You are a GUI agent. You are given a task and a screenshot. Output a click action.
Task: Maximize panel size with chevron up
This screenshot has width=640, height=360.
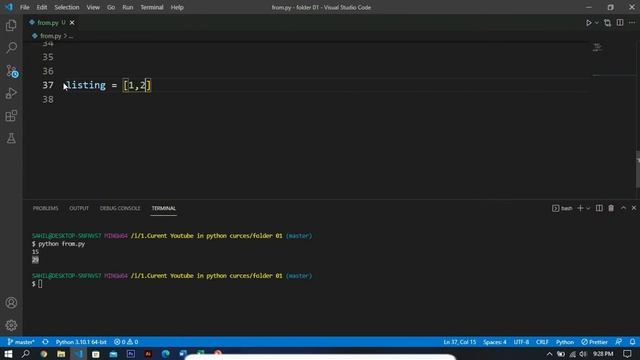[x=623, y=208]
